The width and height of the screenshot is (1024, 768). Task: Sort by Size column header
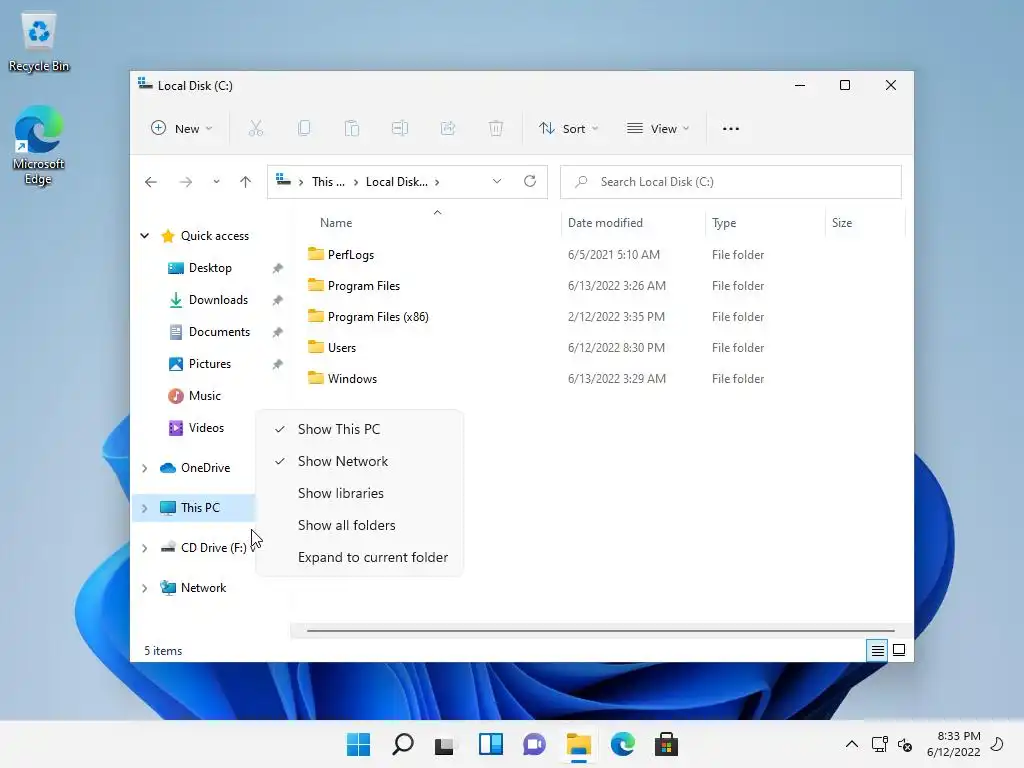(842, 223)
